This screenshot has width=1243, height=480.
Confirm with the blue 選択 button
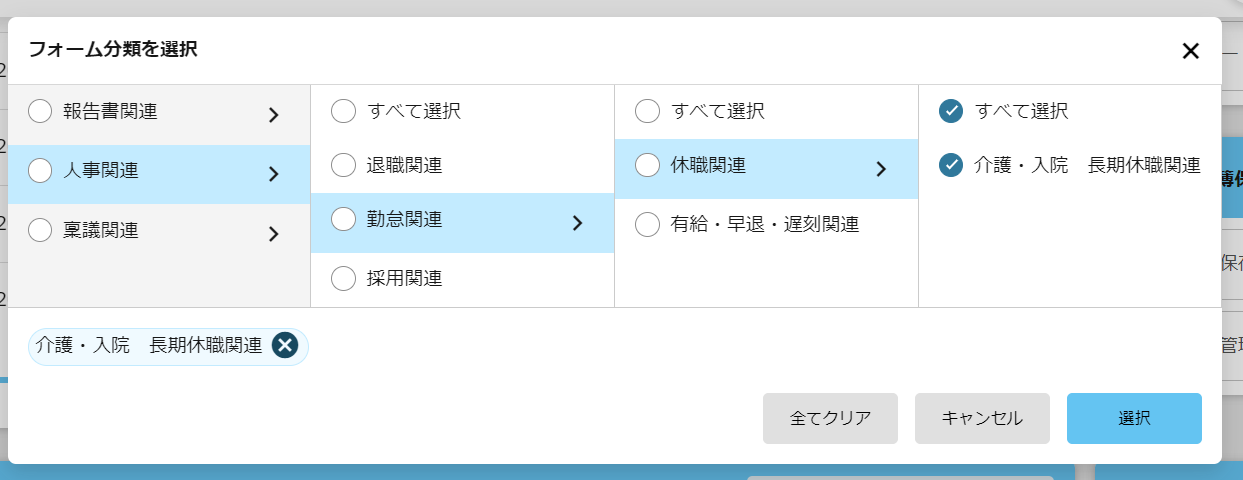pos(1134,418)
